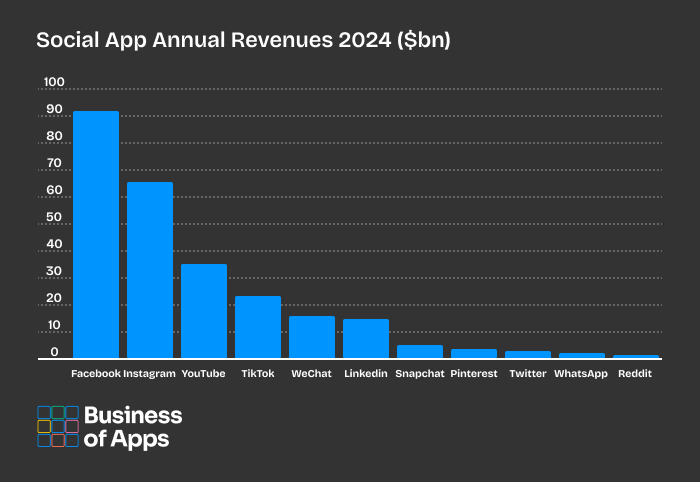Image resolution: width=700 pixels, height=482 pixels.
Task: Select the Instagram revenue bar
Action: [150, 270]
